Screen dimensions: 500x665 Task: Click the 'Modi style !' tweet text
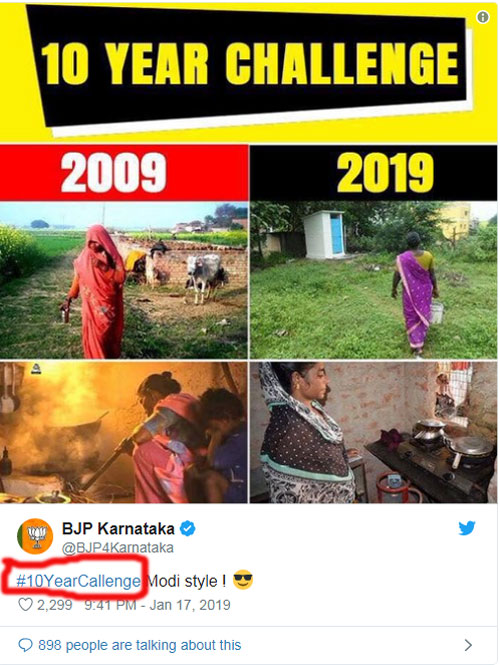186,581
